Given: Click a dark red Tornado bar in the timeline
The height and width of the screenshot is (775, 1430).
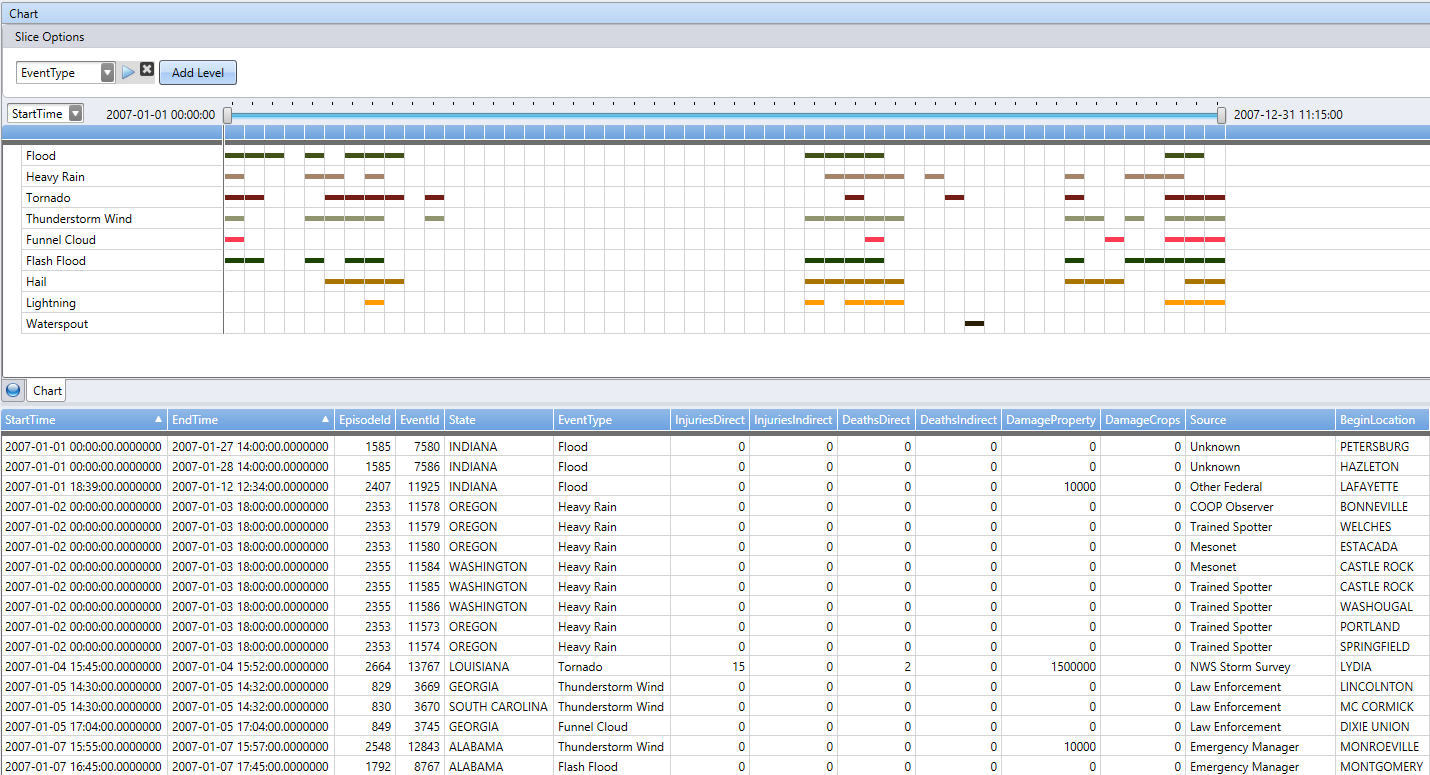Looking at the screenshot, I should (x=244, y=197).
